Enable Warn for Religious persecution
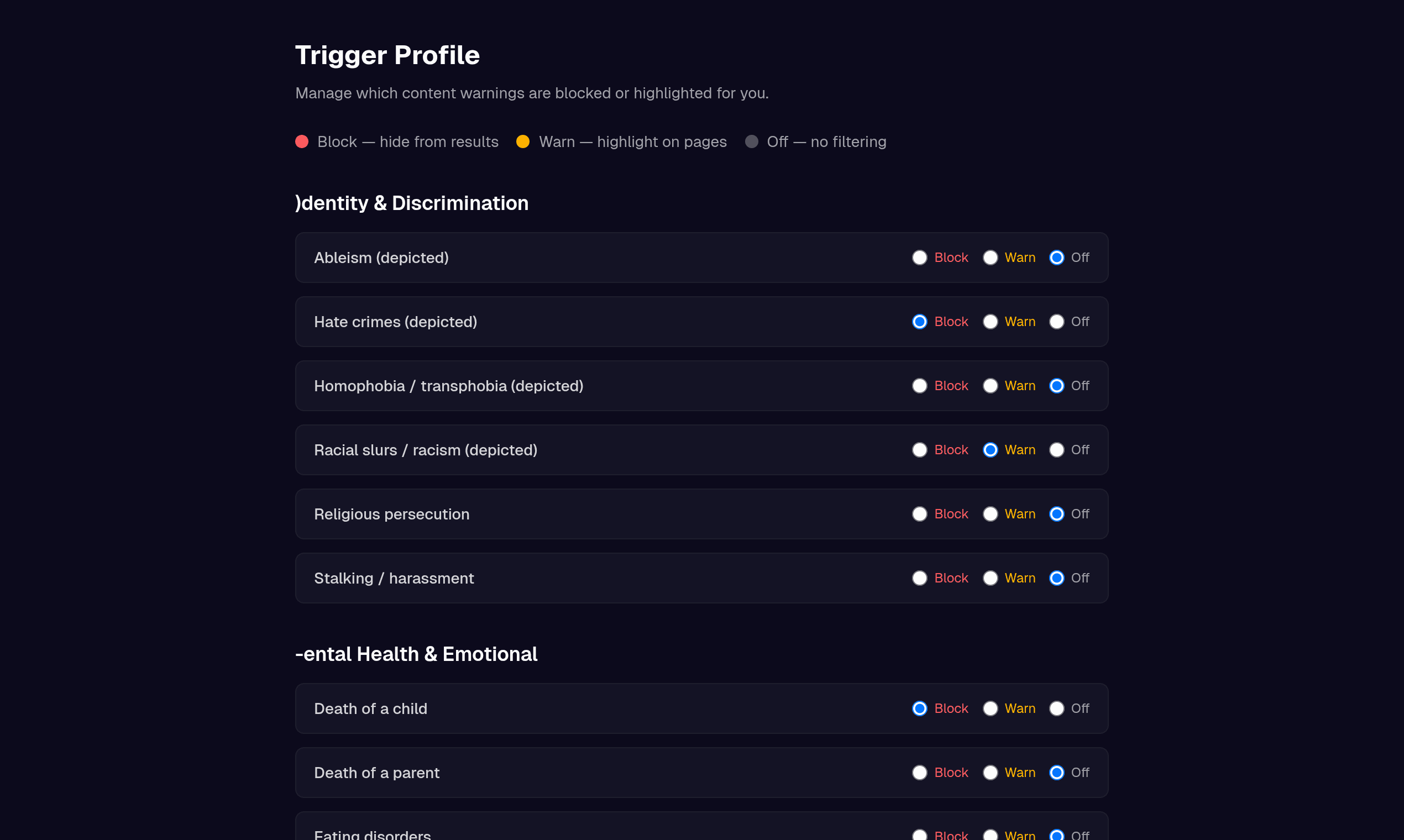1404x840 pixels. [x=990, y=514]
